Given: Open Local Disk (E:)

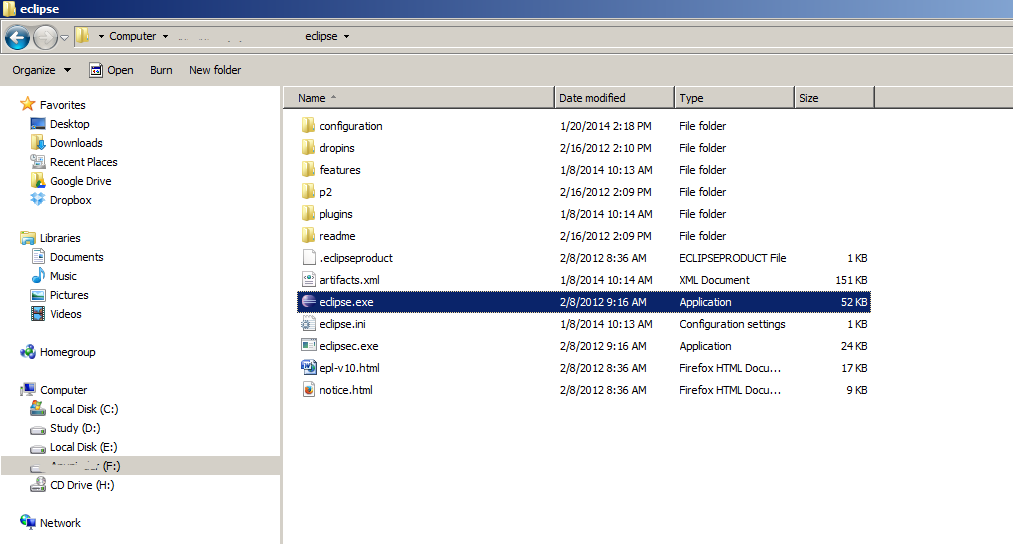Looking at the screenshot, I should point(84,447).
